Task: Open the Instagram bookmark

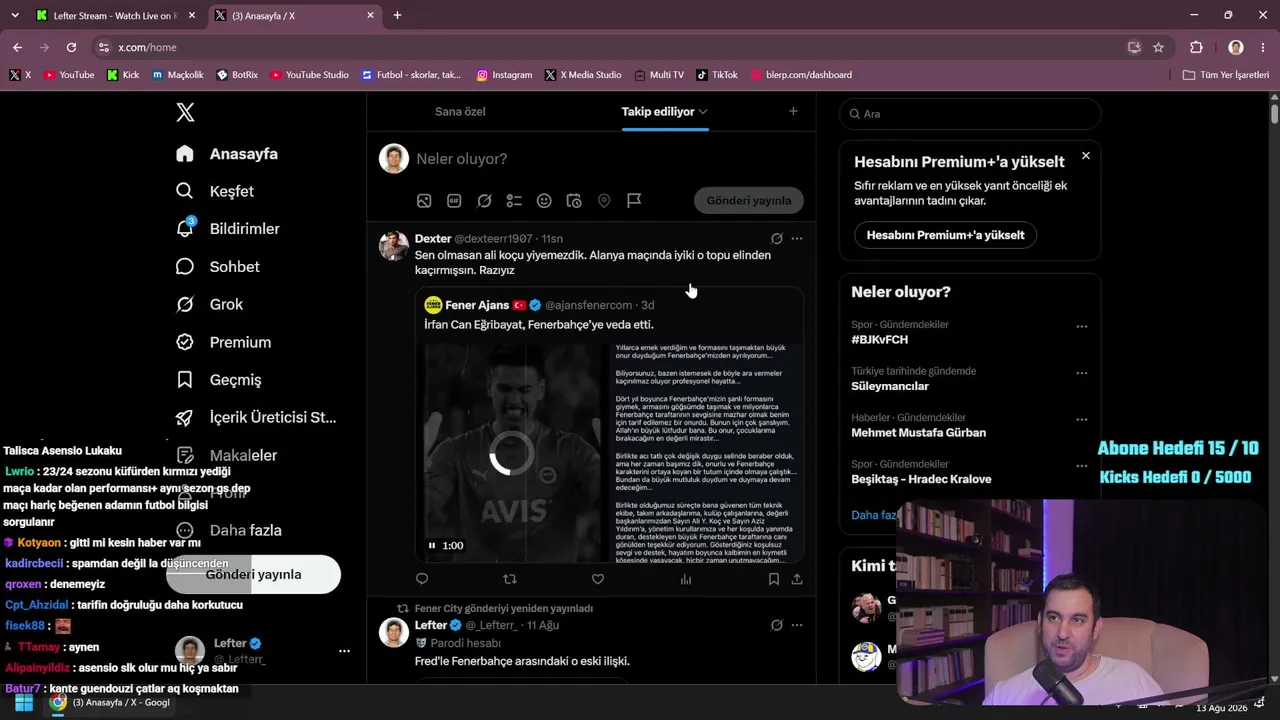Action: [504, 75]
